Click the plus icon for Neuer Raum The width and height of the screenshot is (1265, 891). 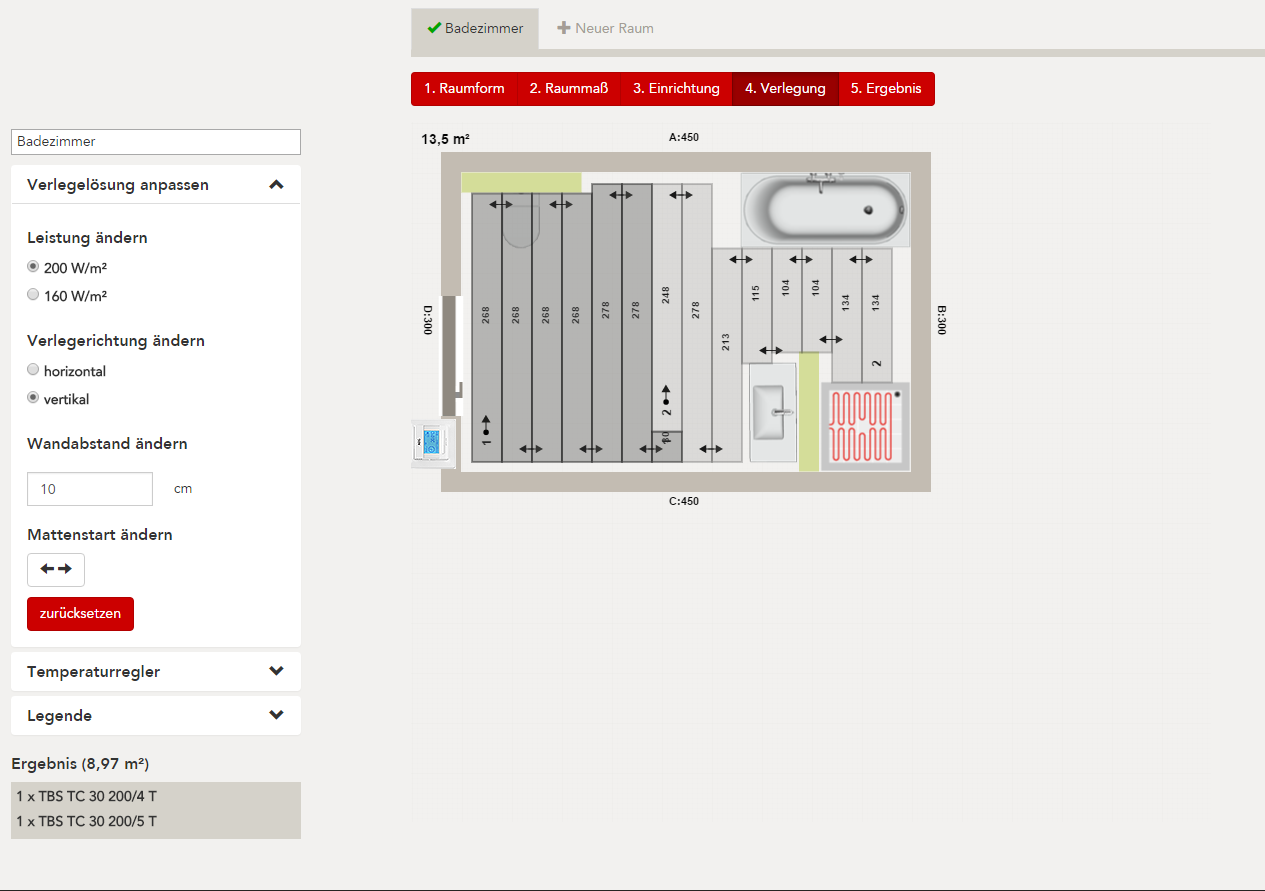564,28
